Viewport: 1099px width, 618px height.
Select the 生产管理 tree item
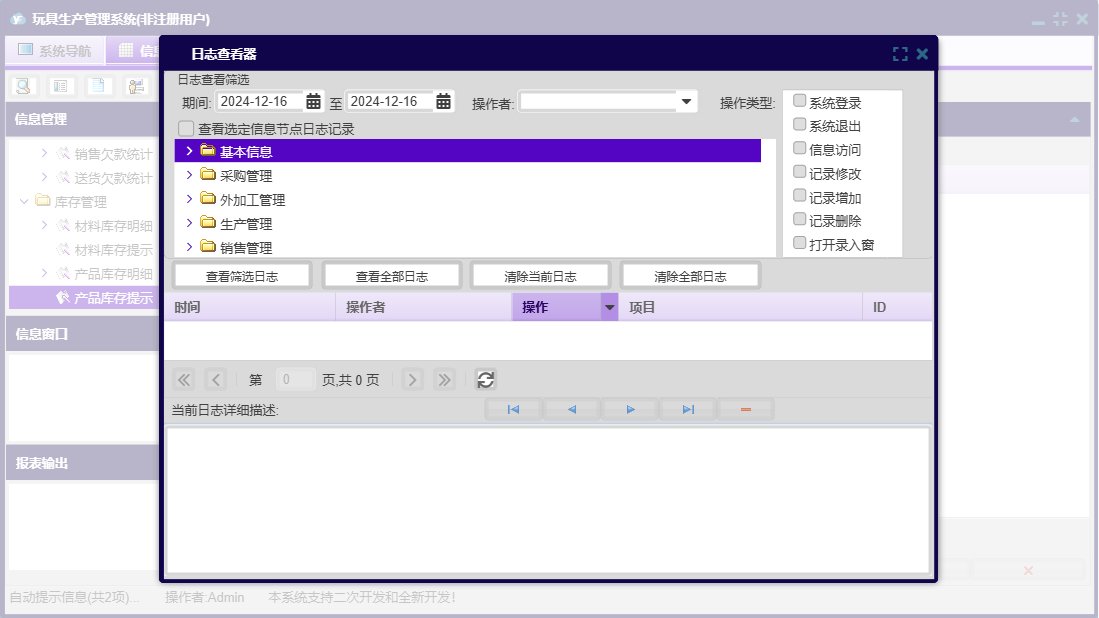click(246, 224)
